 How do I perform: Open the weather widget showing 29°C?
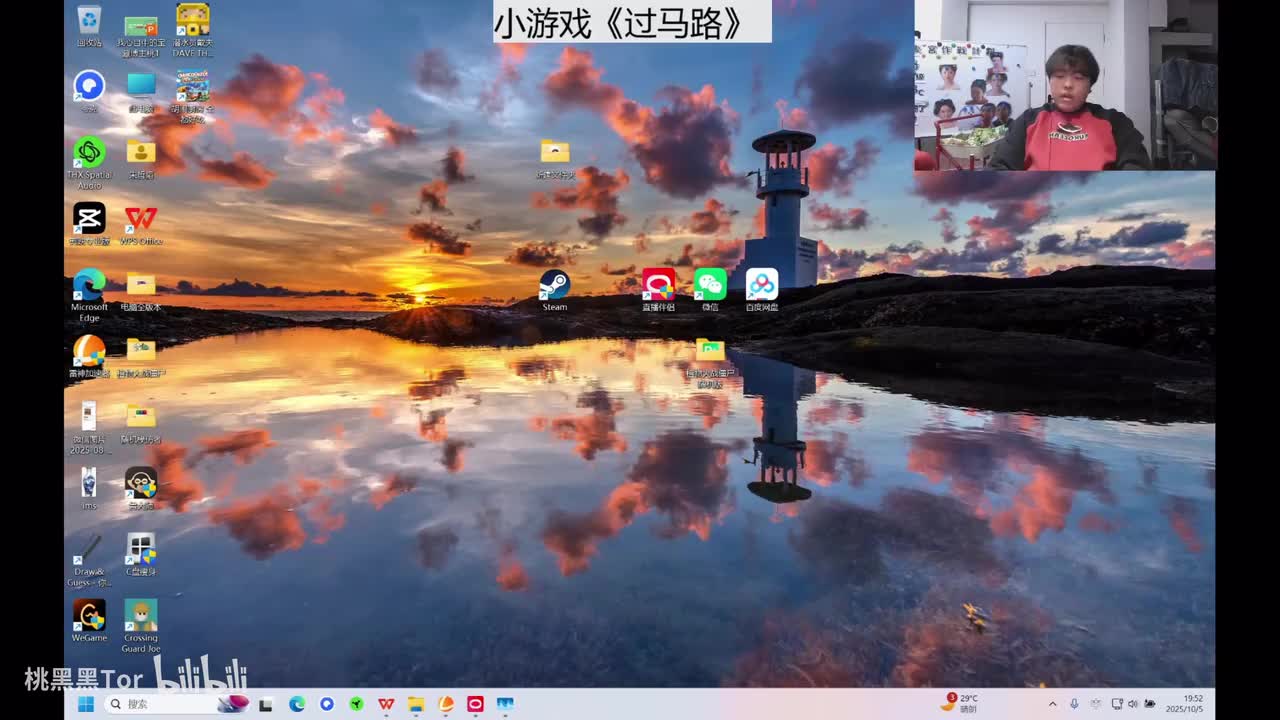click(959, 704)
